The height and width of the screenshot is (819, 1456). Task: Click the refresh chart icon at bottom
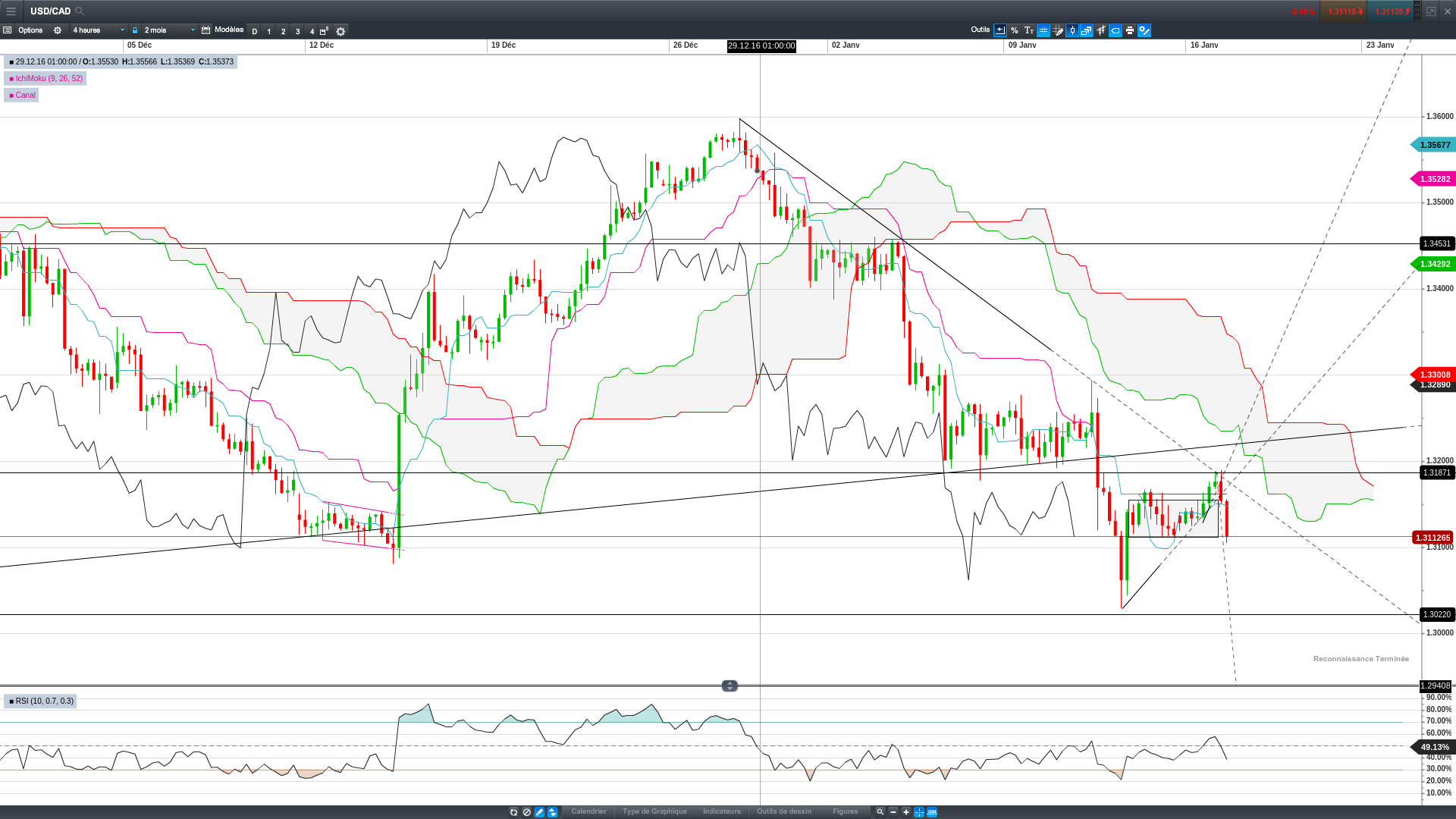513,812
